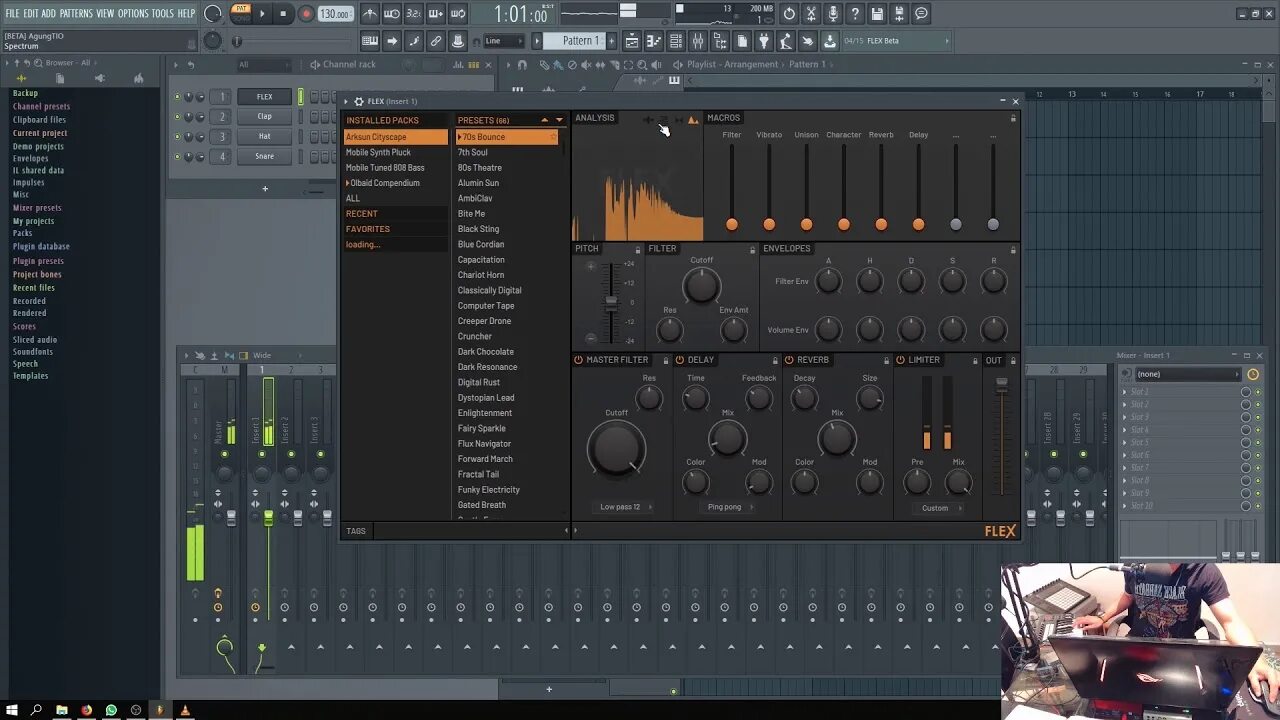Click the microphone recording icon
The image size is (1280, 720).
coord(833,14)
